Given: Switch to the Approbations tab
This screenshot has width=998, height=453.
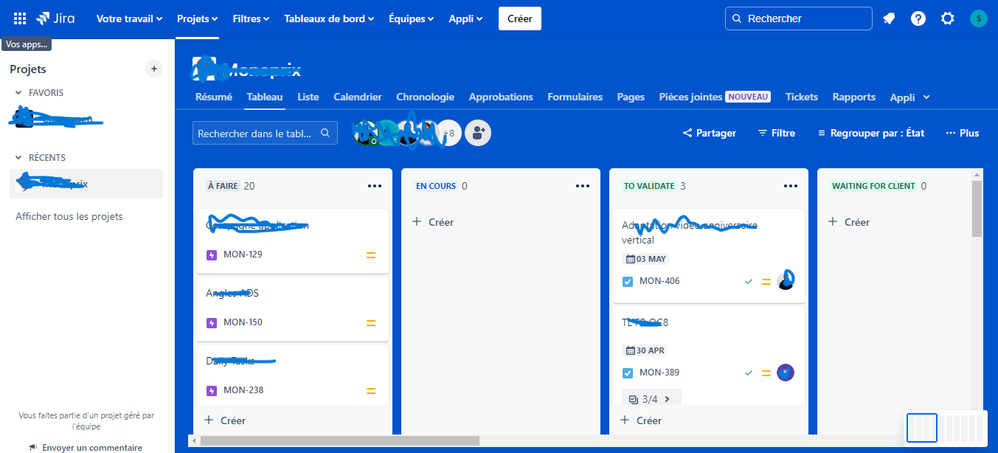Looking at the screenshot, I should click(x=501, y=97).
